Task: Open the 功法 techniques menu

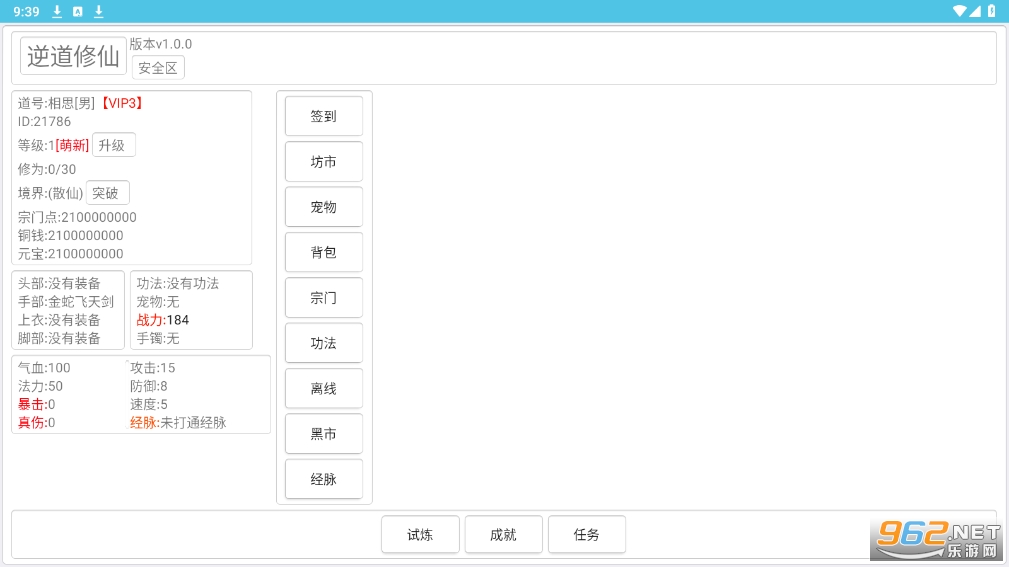Action: (x=324, y=343)
